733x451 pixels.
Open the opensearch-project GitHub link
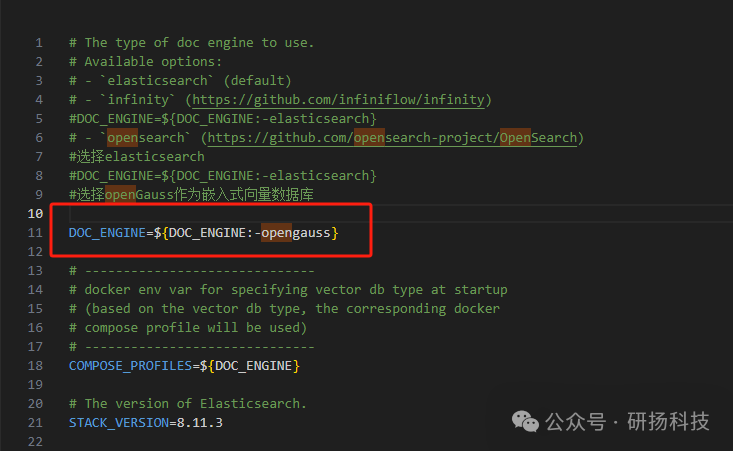pyautogui.click(x=392, y=138)
